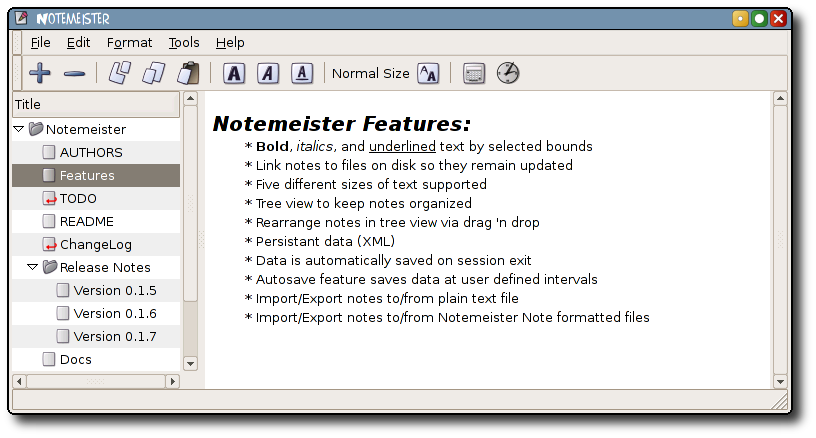
Task: Paste from clipboard toolbar icon
Action: click(x=188, y=73)
